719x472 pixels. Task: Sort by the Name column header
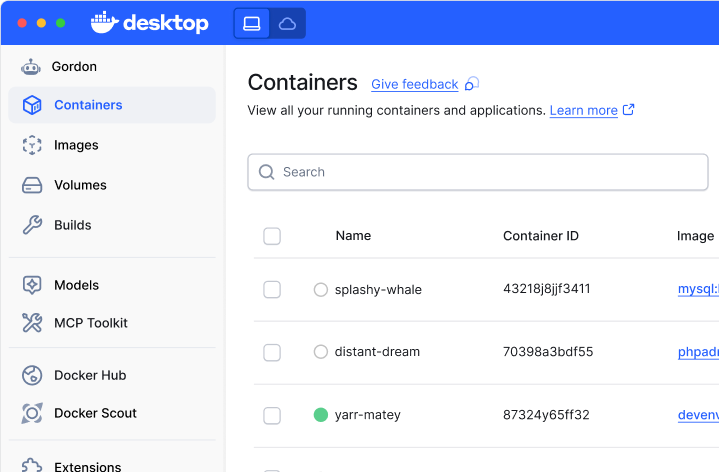[x=353, y=236]
